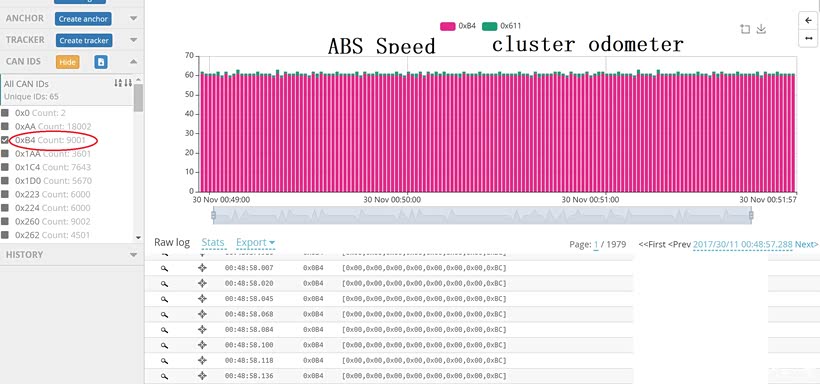This screenshot has height=384, width=820.
Task: Click the page number 1 link
Action: pyautogui.click(x=596, y=244)
